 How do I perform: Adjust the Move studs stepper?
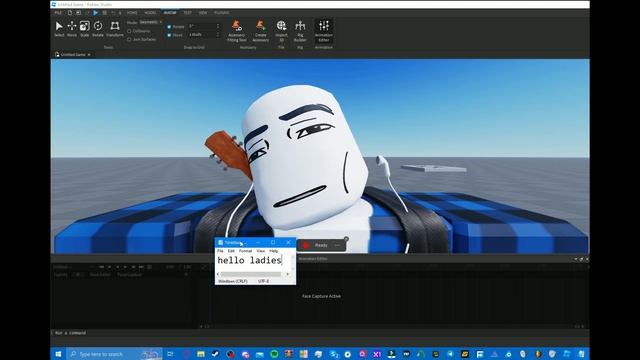(218, 35)
